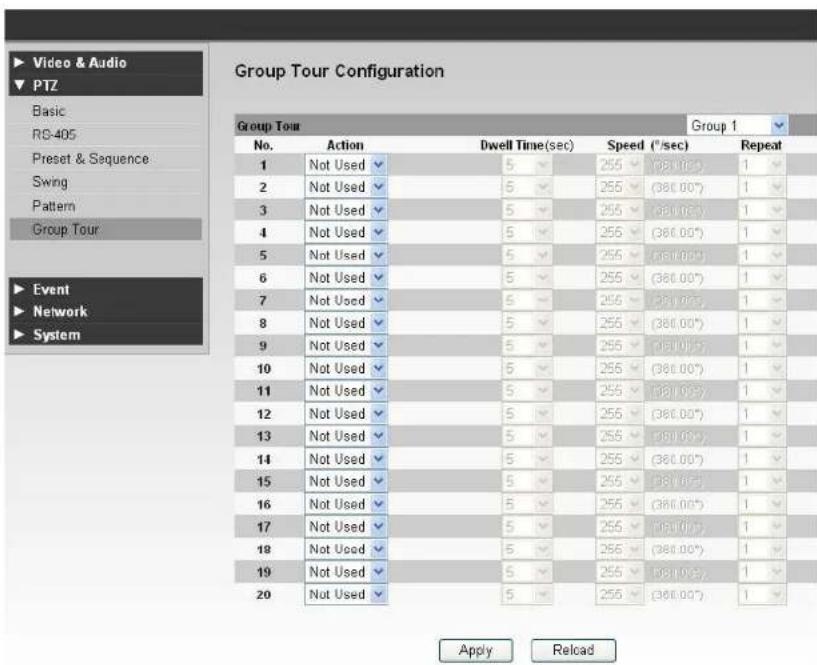Open the Pattern settings page

54,206
